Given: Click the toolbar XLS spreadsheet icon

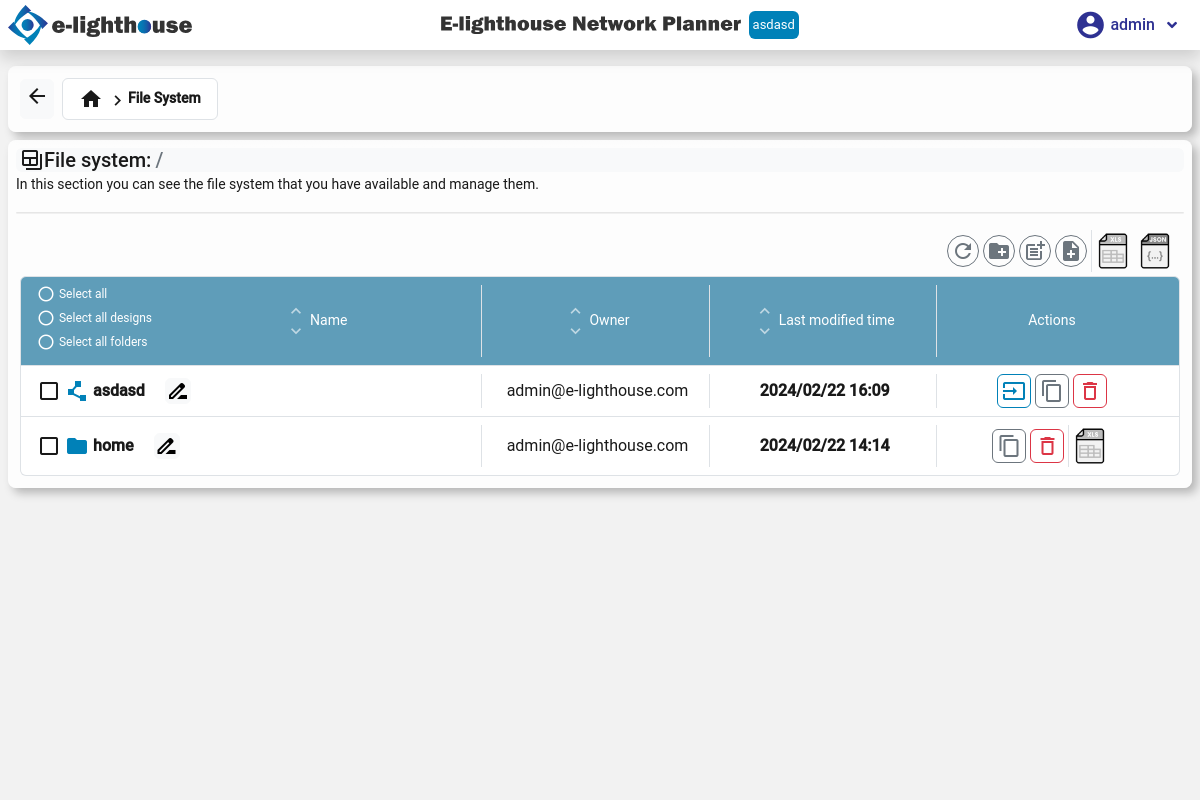Looking at the screenshot, I should (1113, 251).
